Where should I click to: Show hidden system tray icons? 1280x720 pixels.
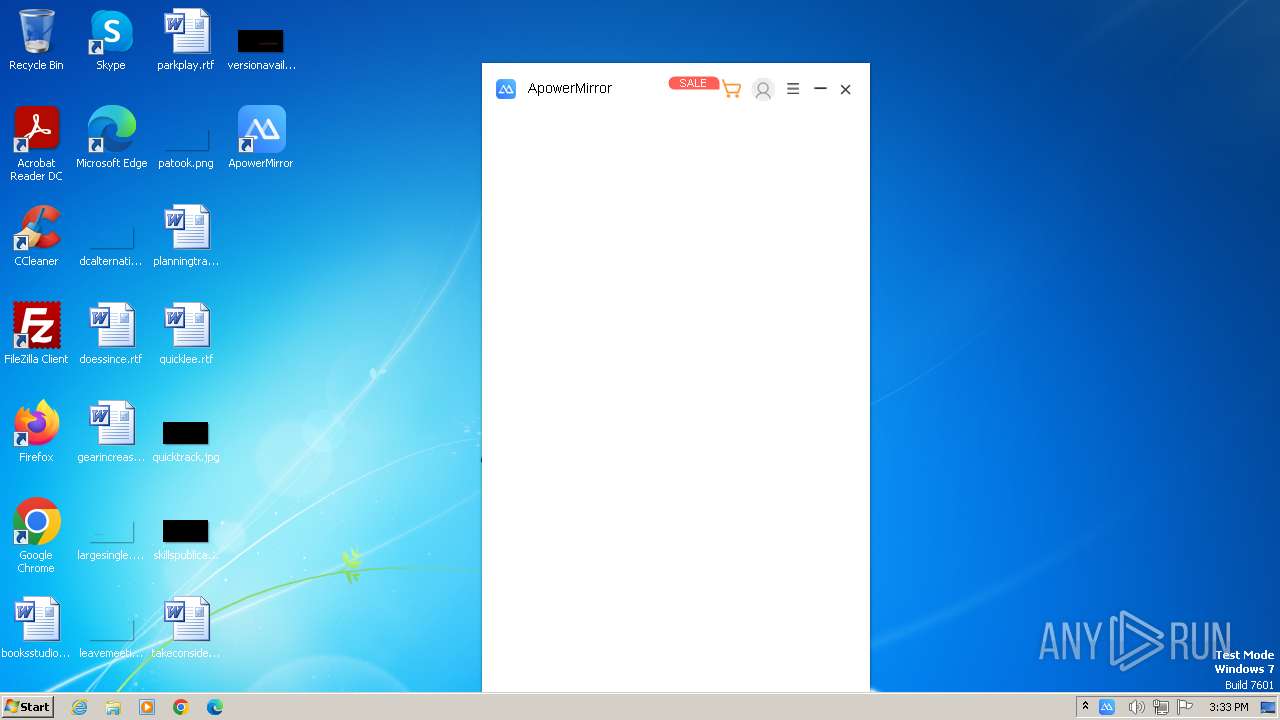click(1085, 707)
